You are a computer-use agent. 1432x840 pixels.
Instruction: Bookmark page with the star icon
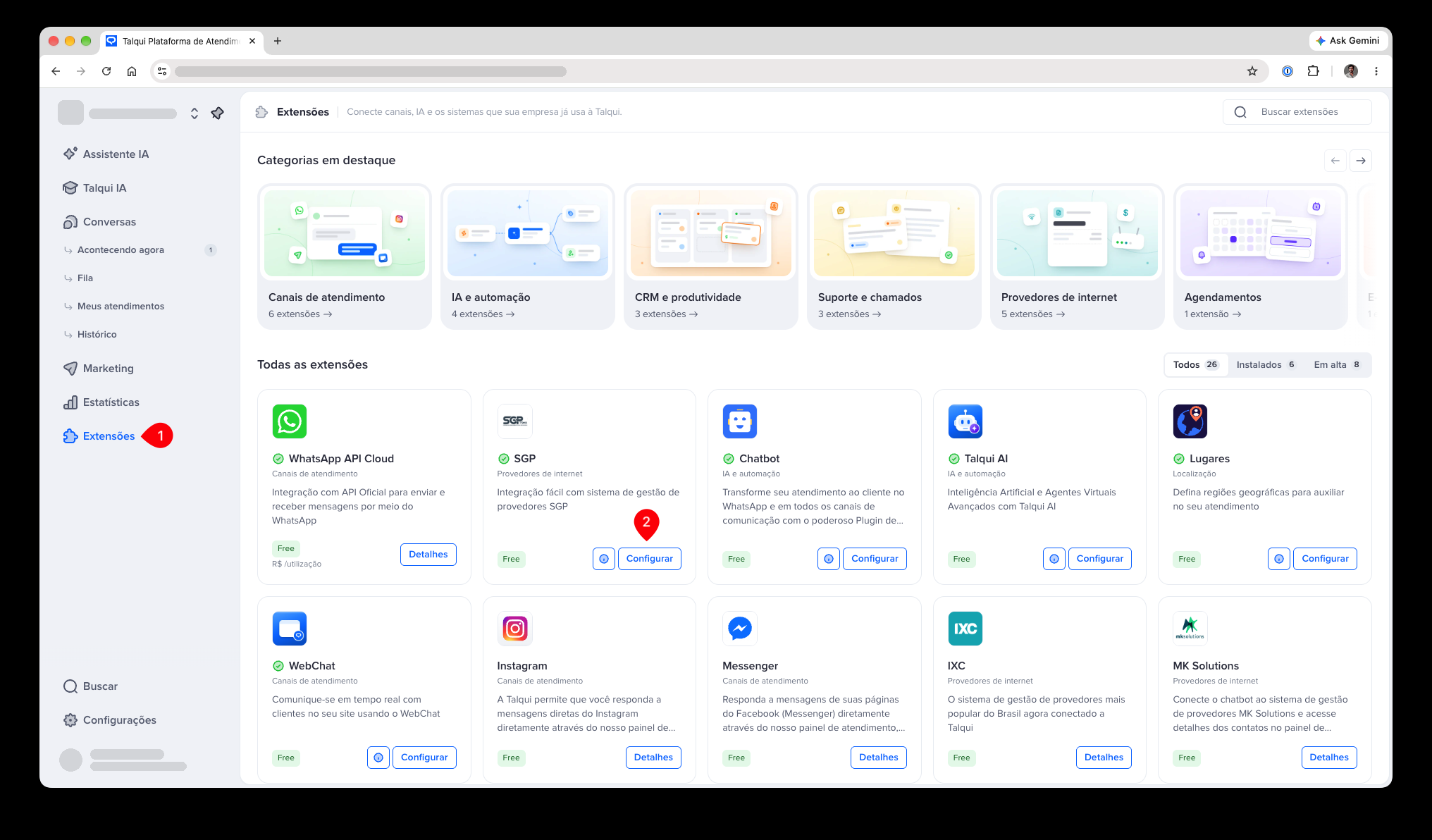tap(1252, 71)
